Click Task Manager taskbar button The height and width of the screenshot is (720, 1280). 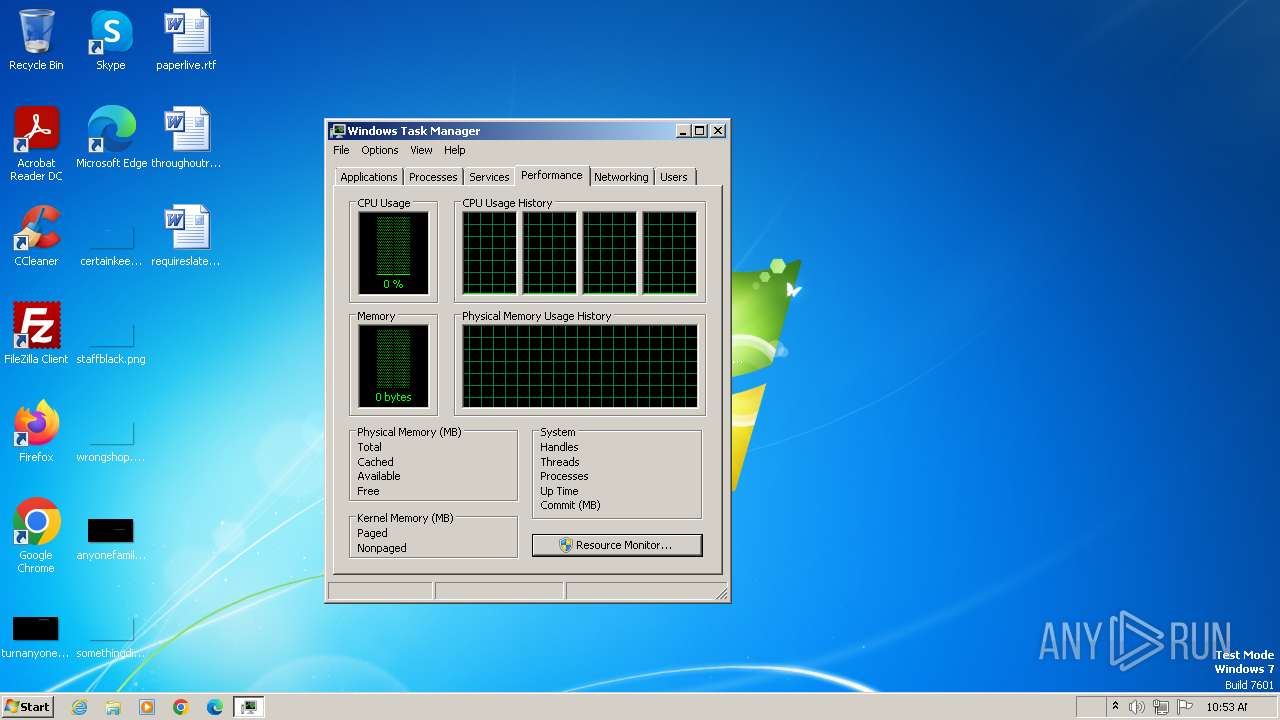(x=249, y=707)
